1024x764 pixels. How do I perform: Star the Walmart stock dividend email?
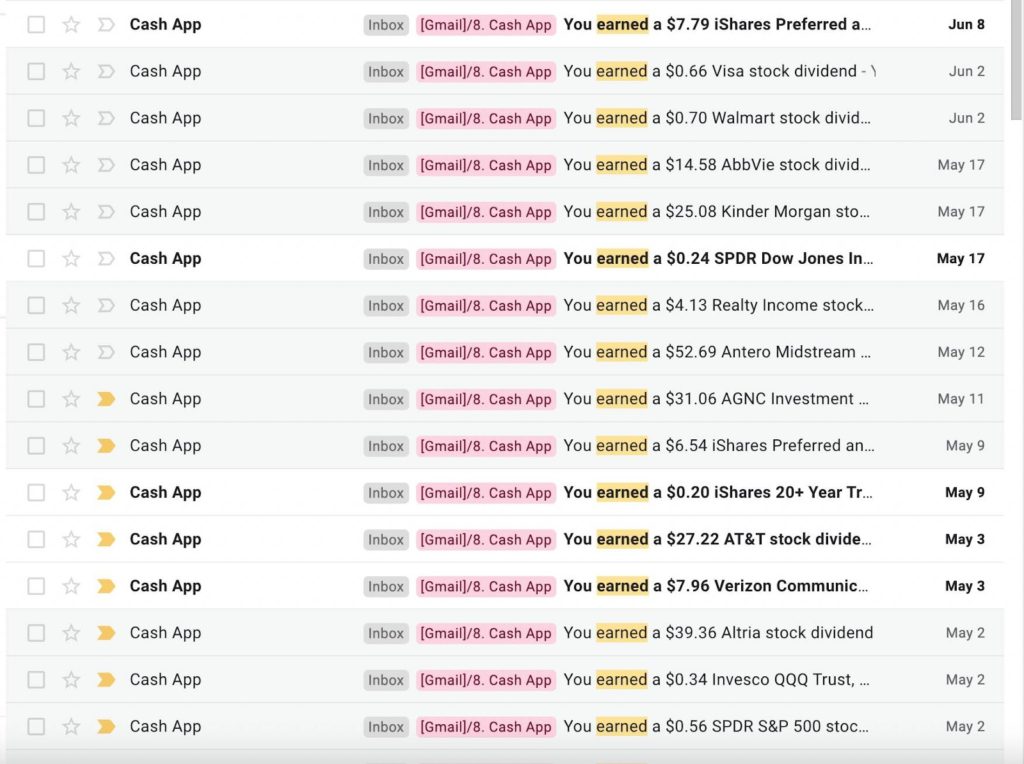pos(71,118)
